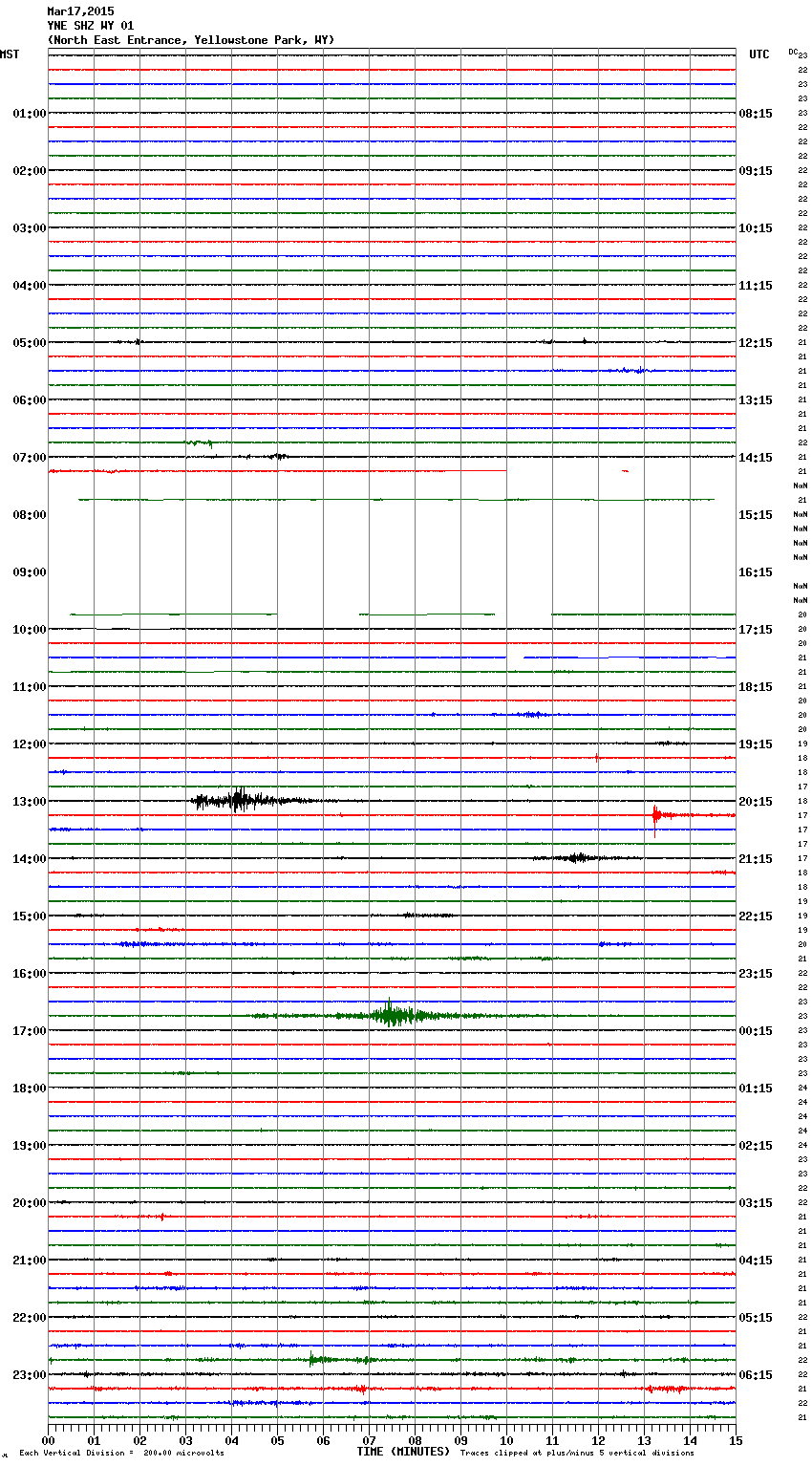Viewport: 812px width, 1466px height.
Task: Click minute tick label 10 on x-axis
Action: click(x=506, y=1440)
